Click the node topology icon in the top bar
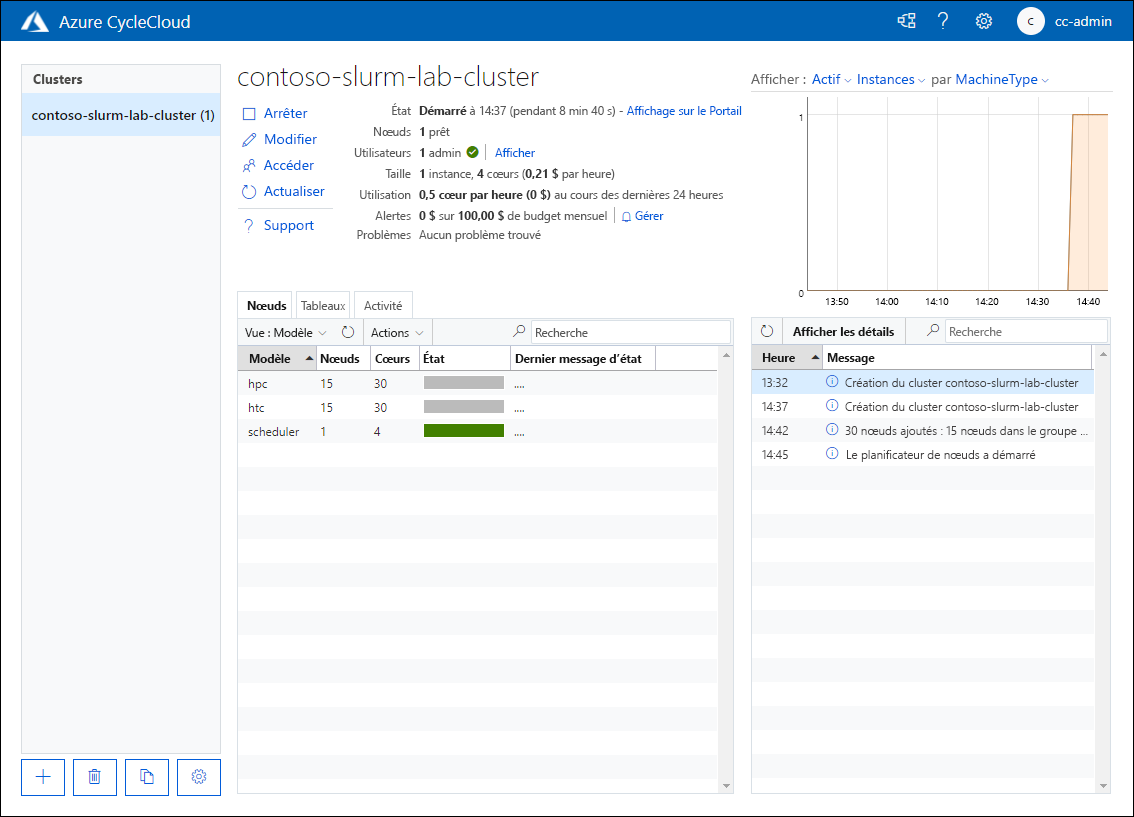The width and height of the screenshot is (1134, 817). click(906, 20)
